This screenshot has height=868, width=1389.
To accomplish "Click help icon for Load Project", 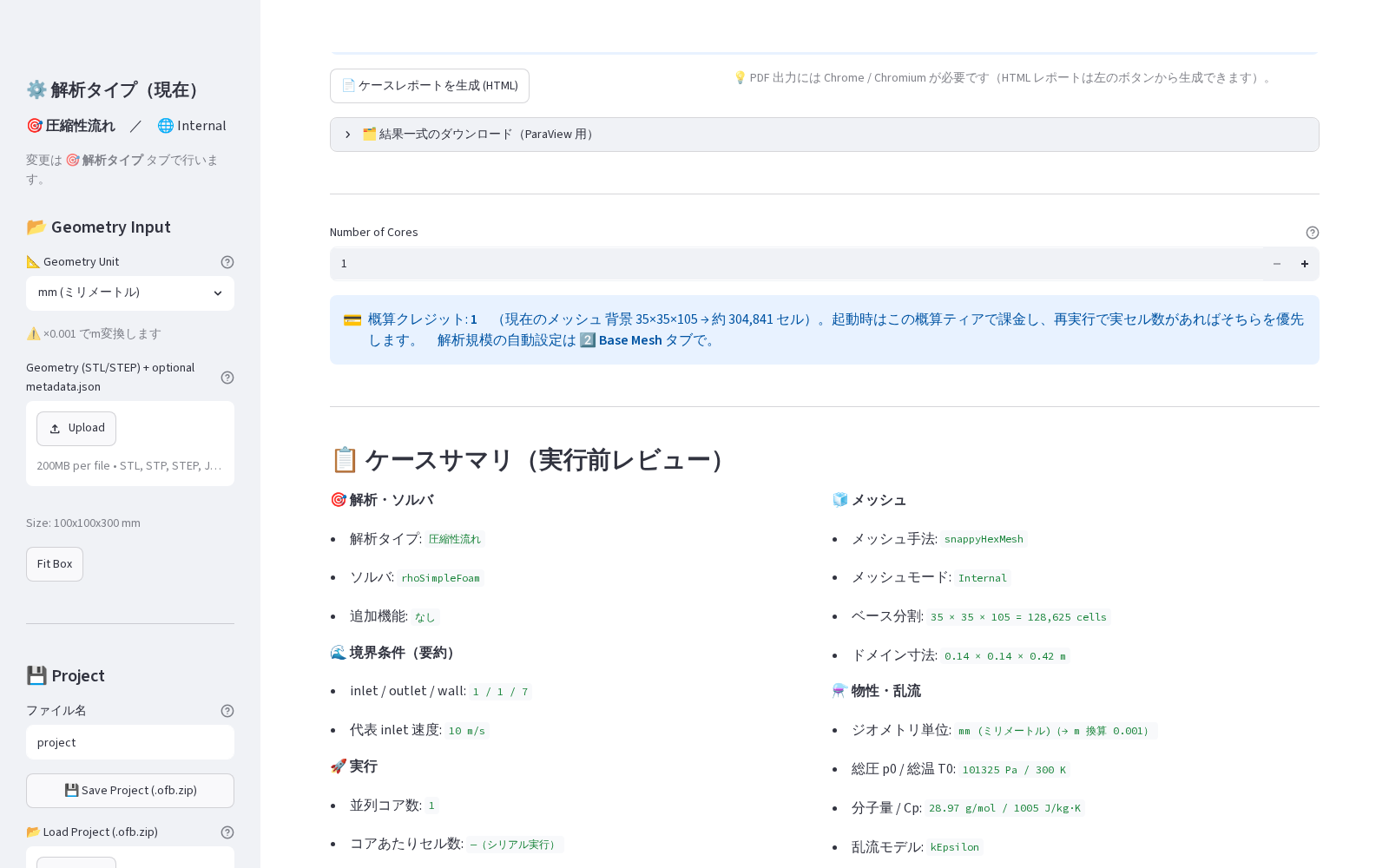I will pyautogui.click(x=227, y=832).
